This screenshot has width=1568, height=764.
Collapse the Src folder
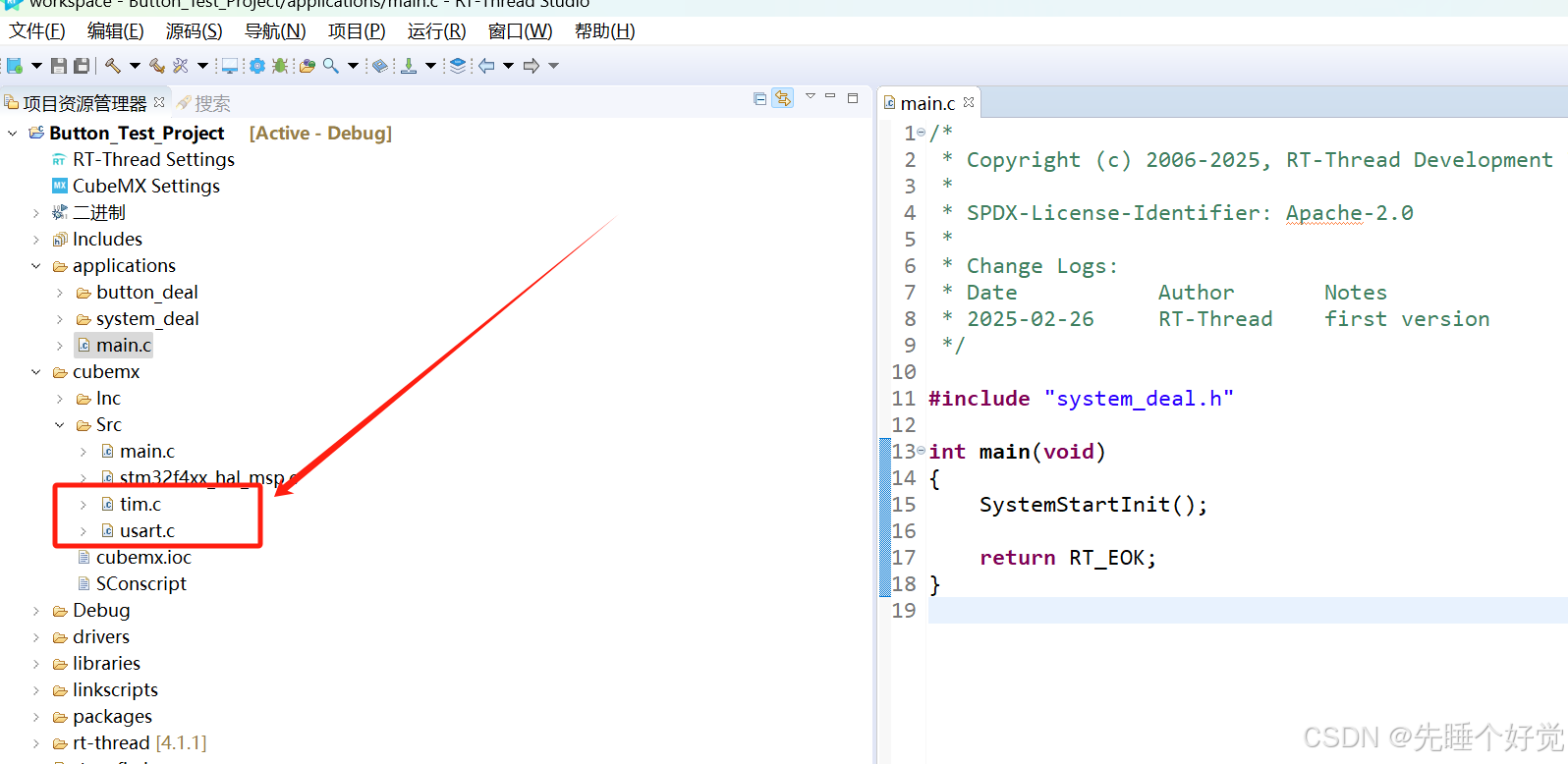[x=60, y=424]
